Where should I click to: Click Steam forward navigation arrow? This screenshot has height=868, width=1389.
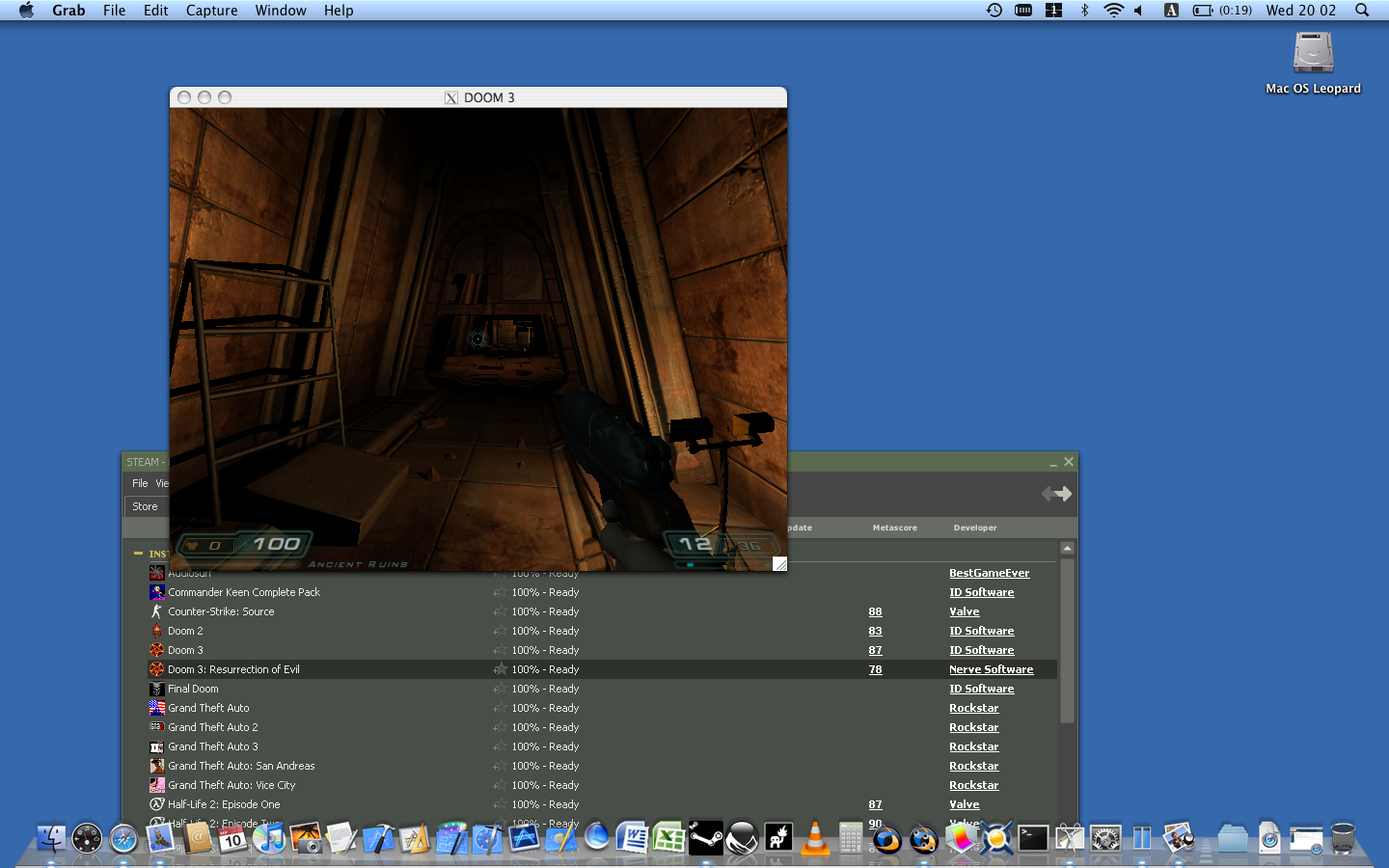pyautogui.click(x=1065, y=494)
